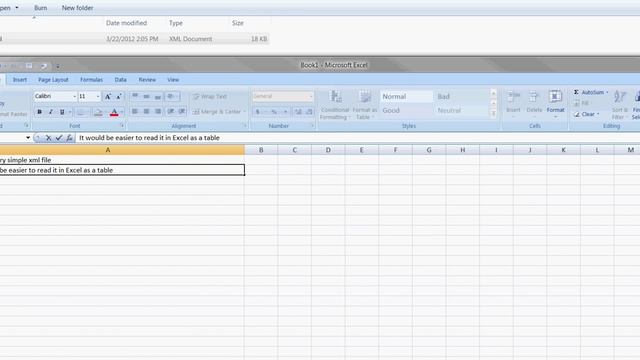Click the Decrease Indent icon
Viewport: 640px width, 360px height.
(x=171, y=111)
